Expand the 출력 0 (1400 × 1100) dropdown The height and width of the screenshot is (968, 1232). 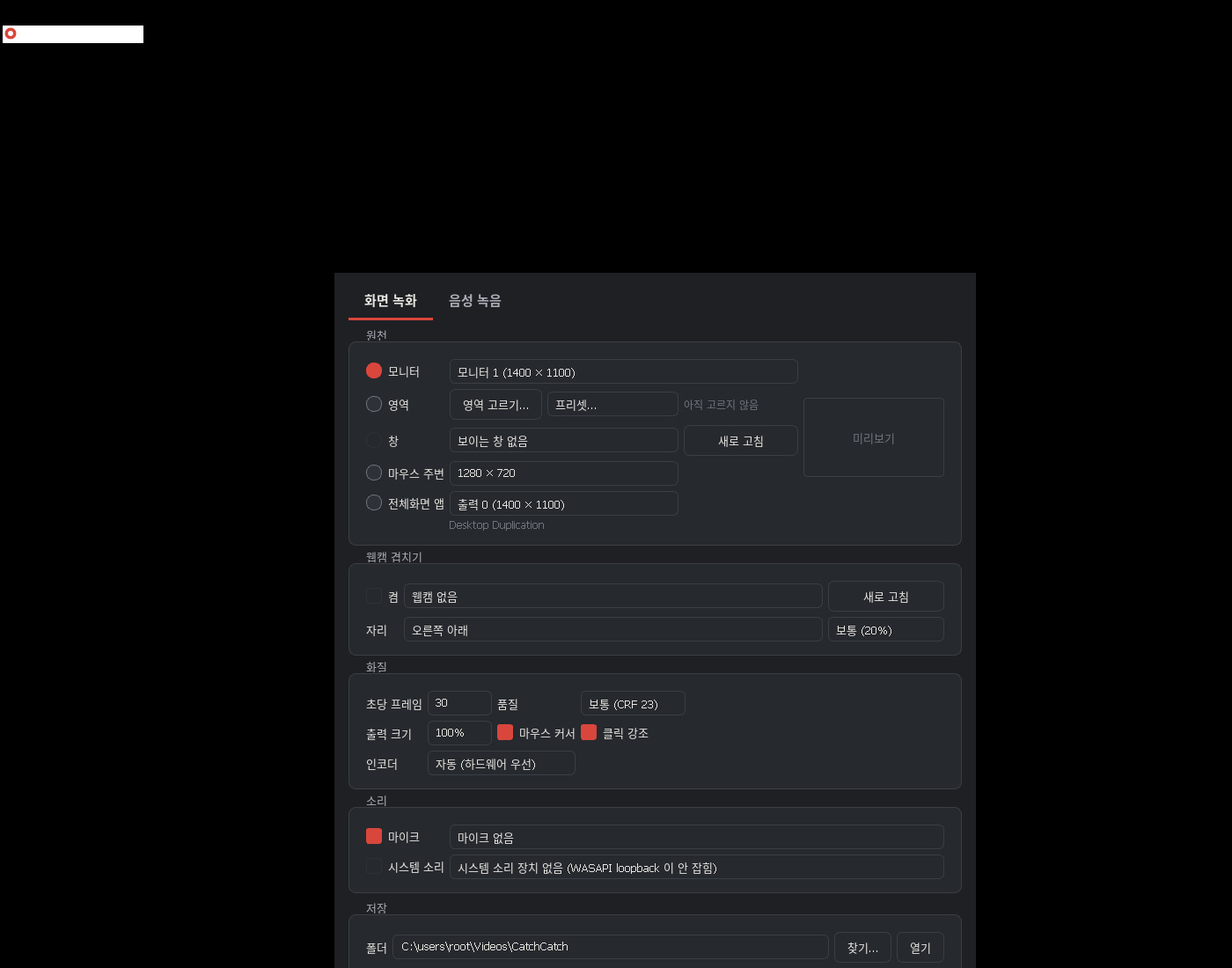coord(564,503)
